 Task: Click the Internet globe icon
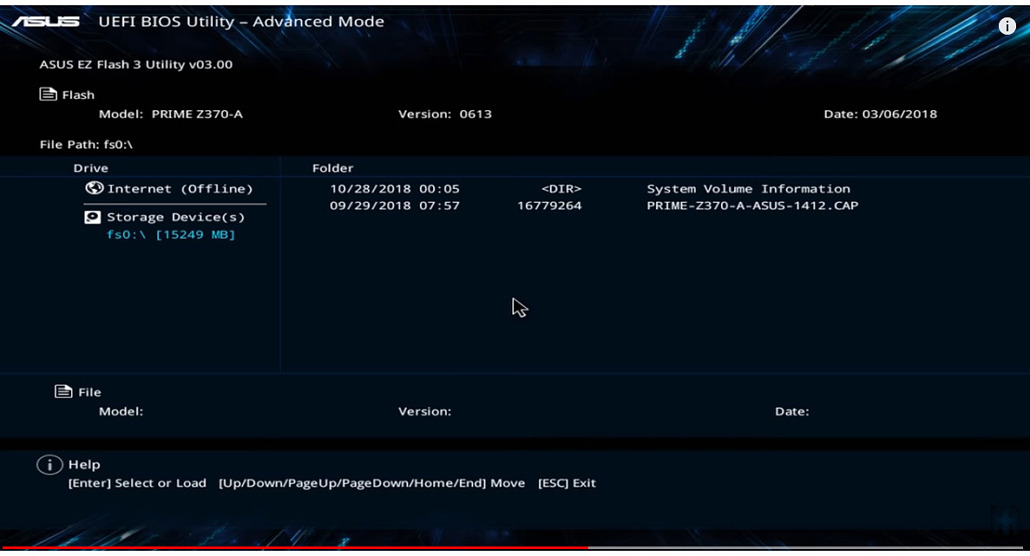(94, 188)
